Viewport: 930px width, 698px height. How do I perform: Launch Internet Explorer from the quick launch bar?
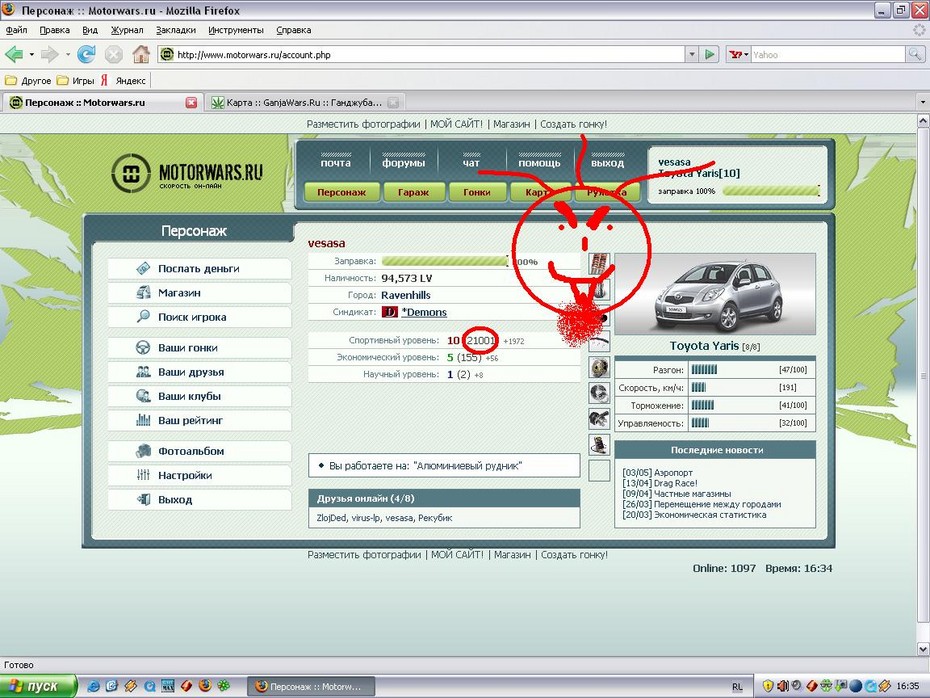click(93, 686)
